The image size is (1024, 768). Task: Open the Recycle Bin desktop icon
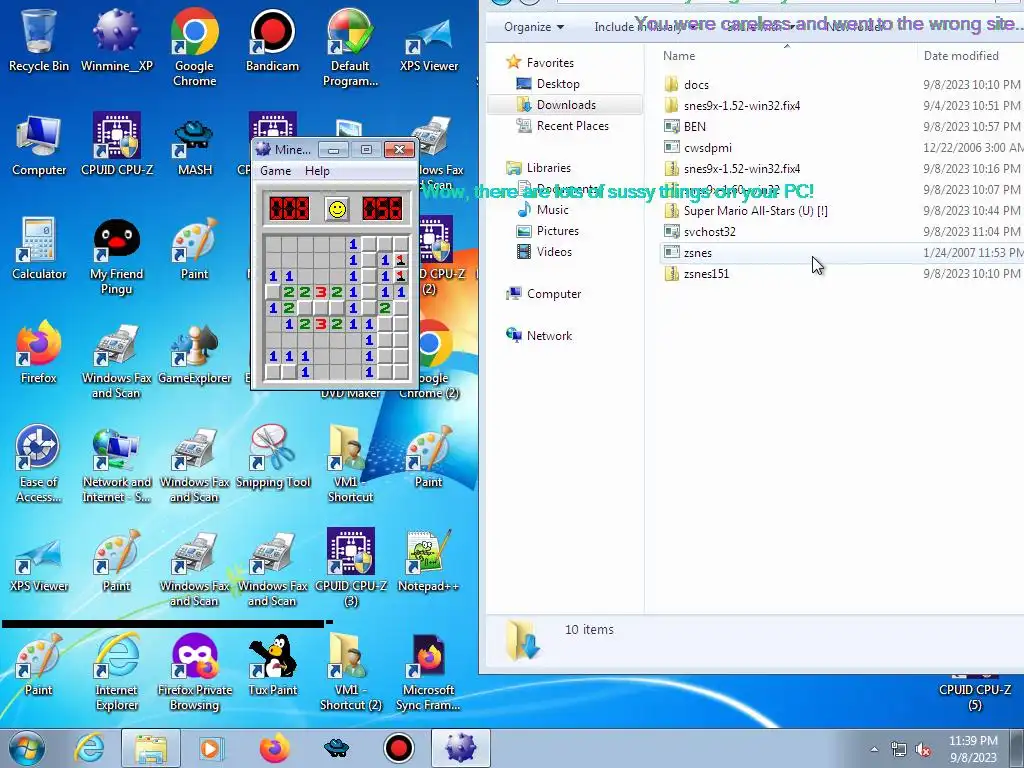click(x=39, y=39)
